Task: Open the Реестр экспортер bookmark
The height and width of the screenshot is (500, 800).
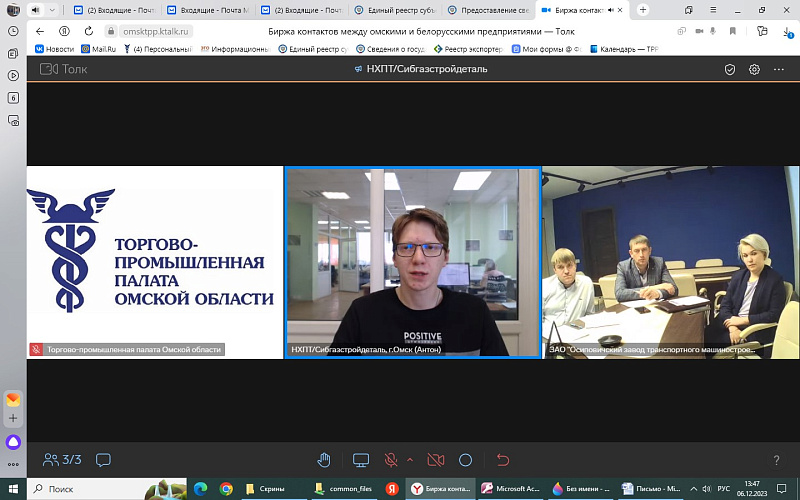Action: 468,49
